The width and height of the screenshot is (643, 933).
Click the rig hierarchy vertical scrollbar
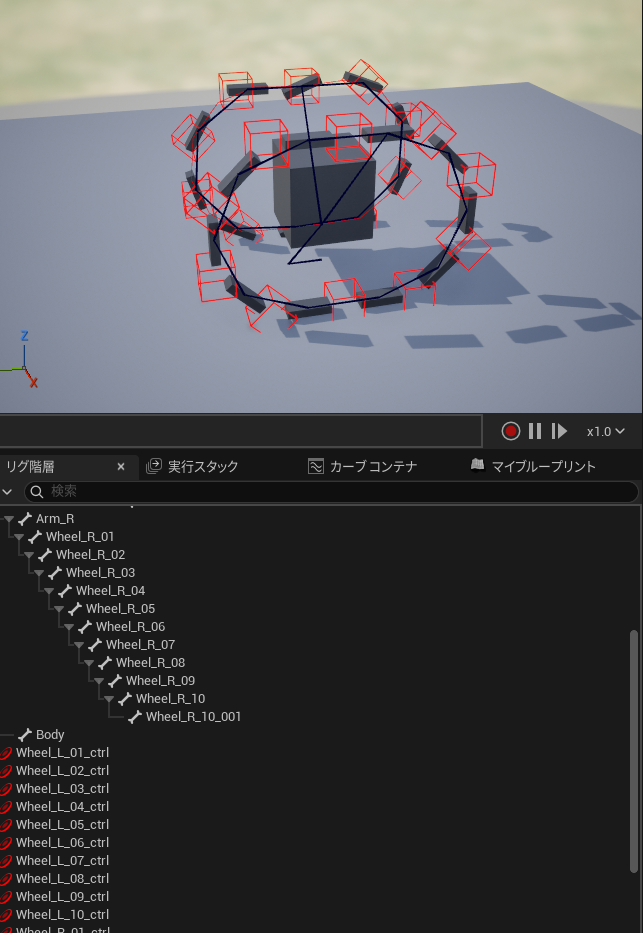click(634, 752)
